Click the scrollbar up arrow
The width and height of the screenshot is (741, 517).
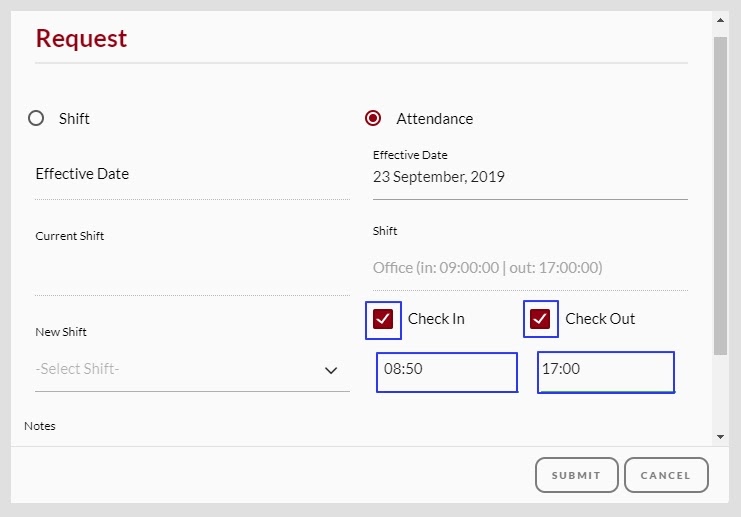720,18
